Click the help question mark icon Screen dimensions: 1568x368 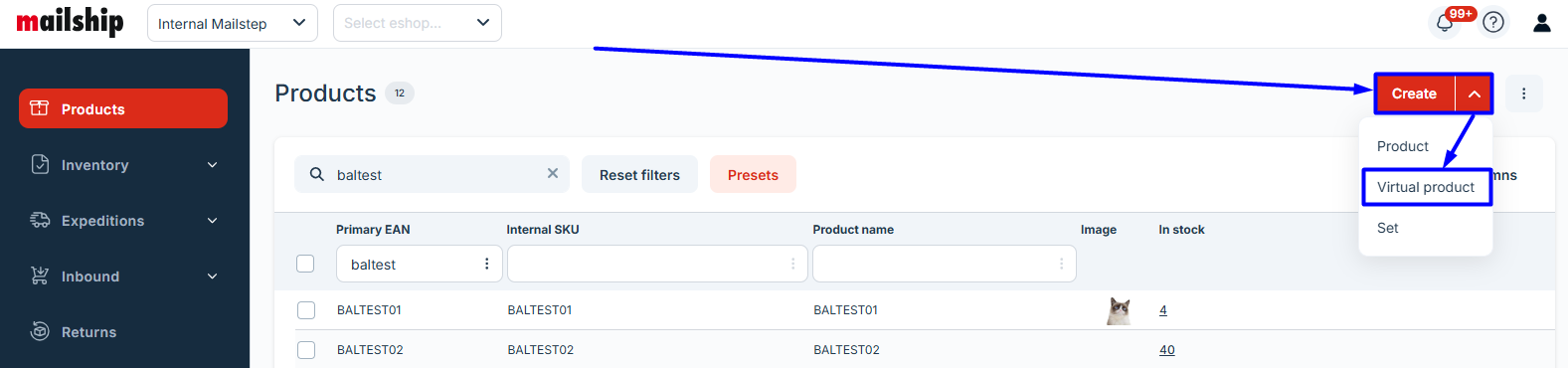tap(1493, 23)
